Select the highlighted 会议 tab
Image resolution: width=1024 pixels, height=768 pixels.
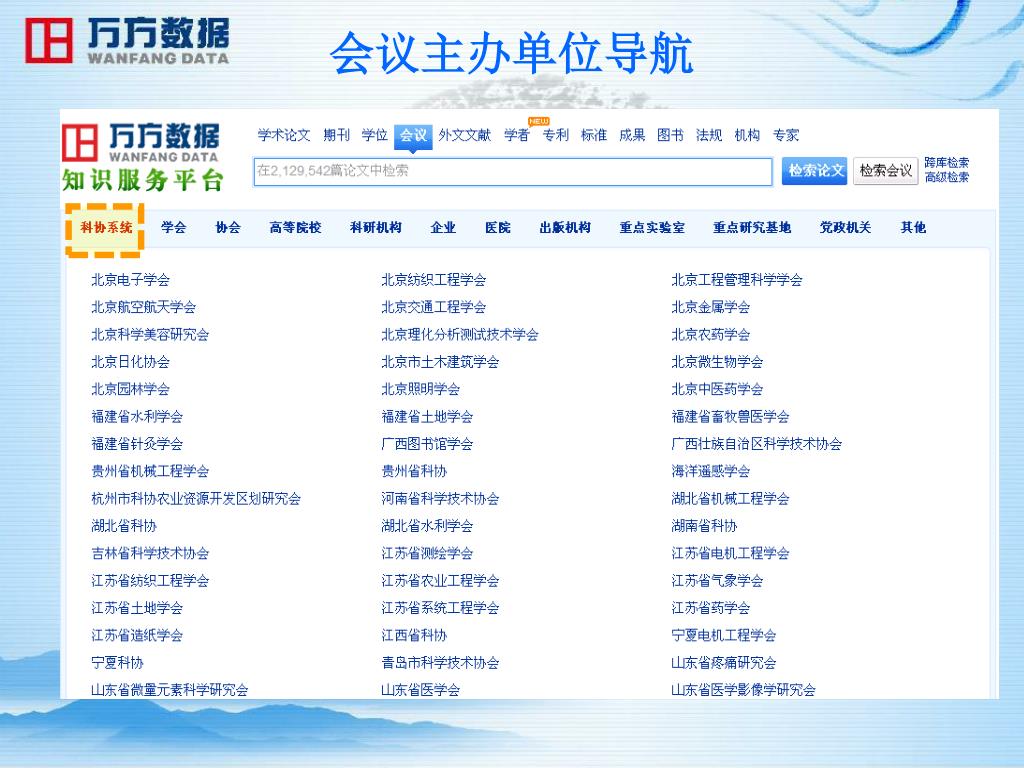(413, 136)
